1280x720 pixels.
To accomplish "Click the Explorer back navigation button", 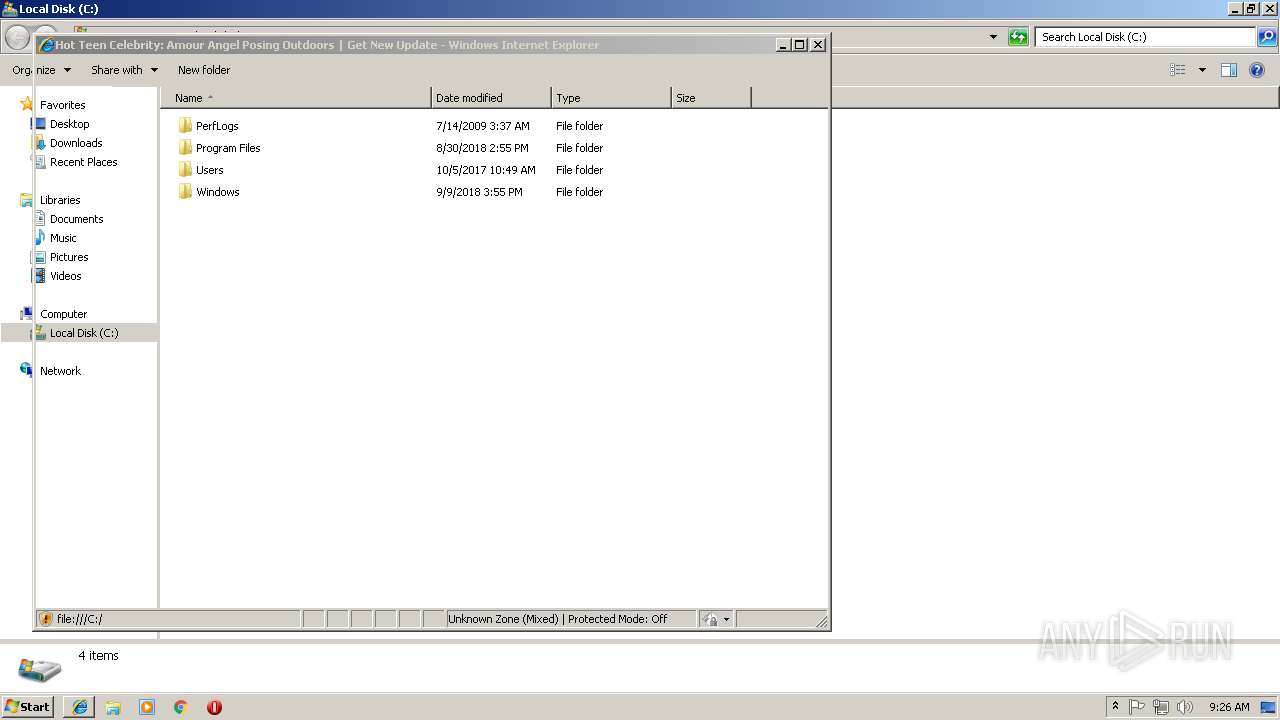I will [x=17, y=38].
